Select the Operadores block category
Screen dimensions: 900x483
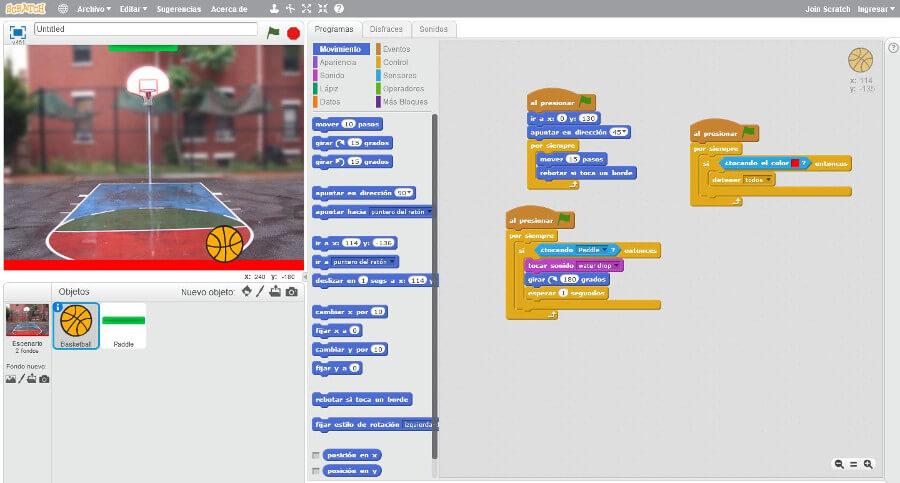[403, 88]
